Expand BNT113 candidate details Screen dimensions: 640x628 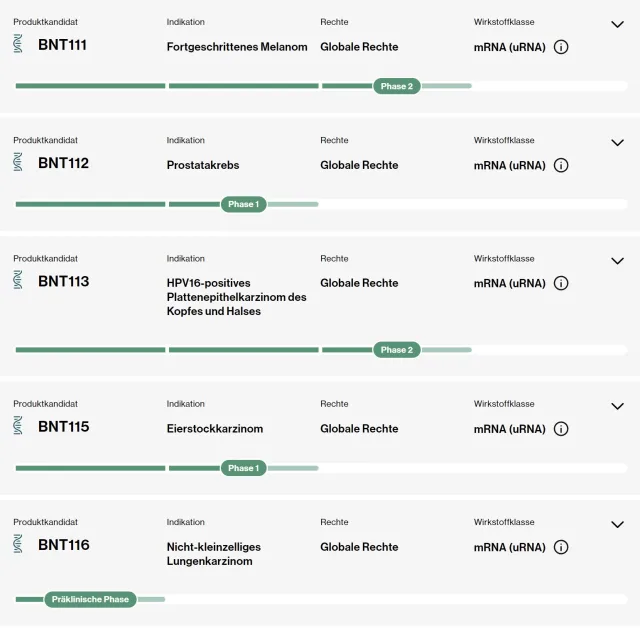pyautogui.click(x=618, y=261)
